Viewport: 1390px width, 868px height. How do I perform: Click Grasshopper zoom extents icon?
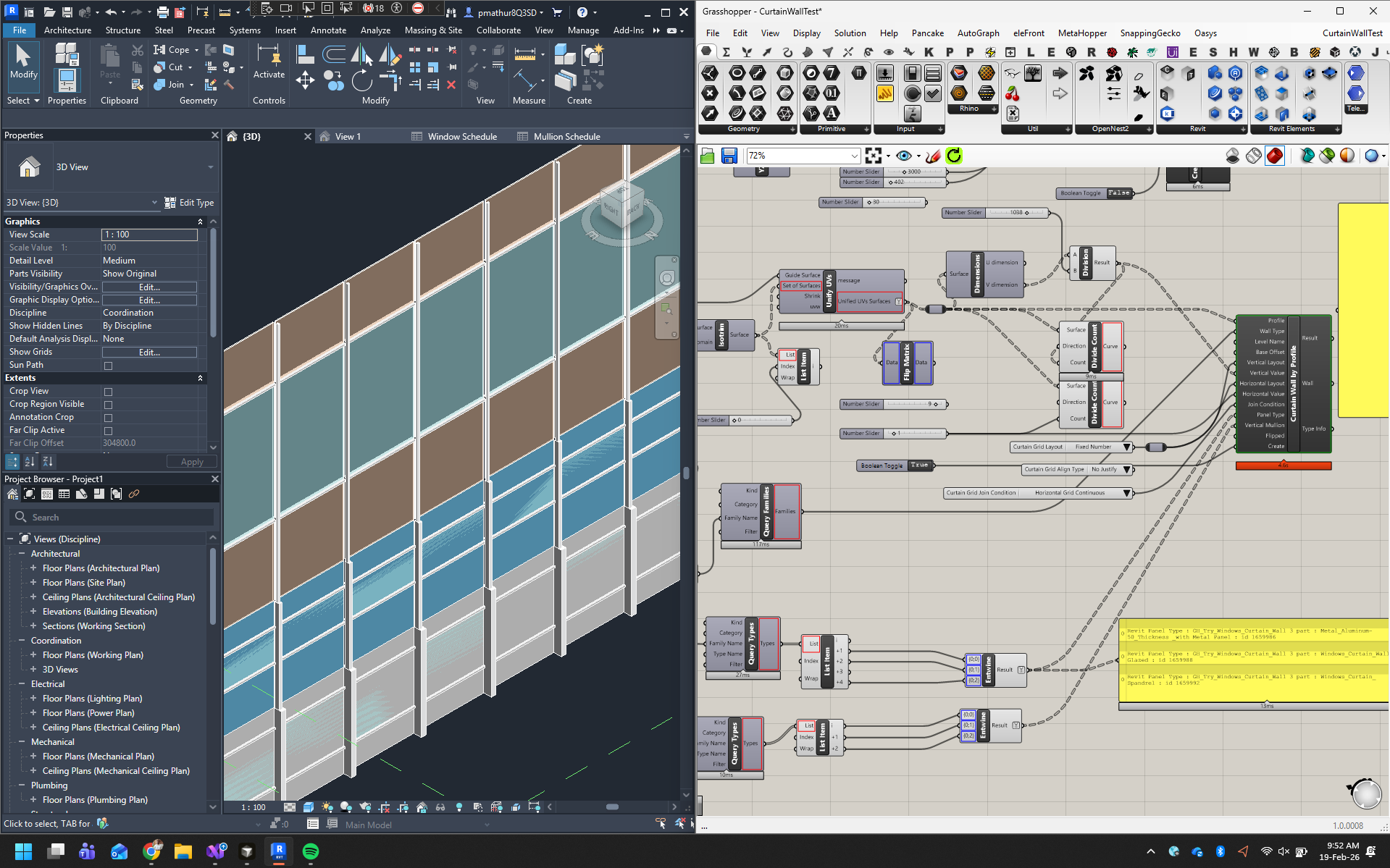874,156
